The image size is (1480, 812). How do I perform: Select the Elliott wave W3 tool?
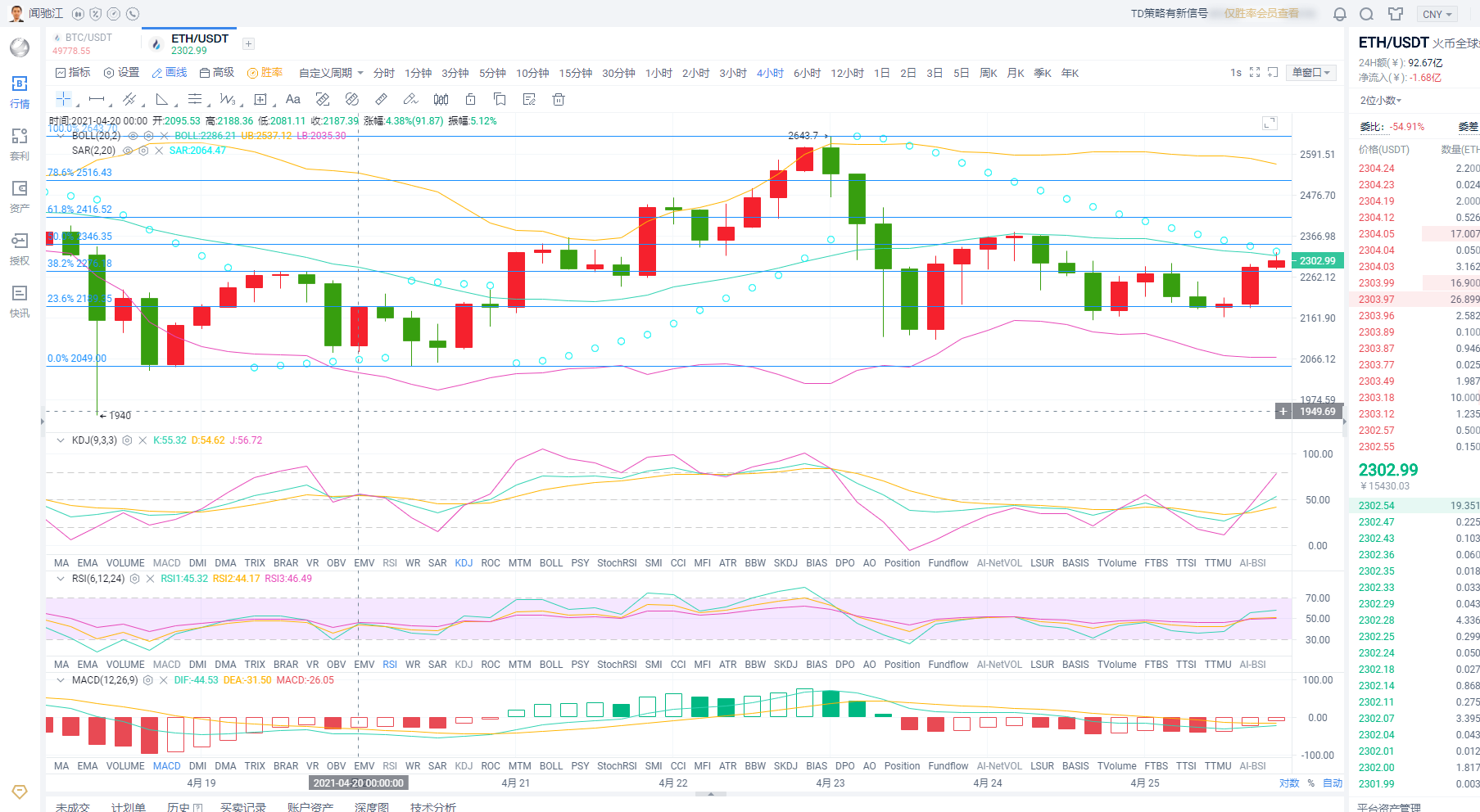click(x=228, y=99)
